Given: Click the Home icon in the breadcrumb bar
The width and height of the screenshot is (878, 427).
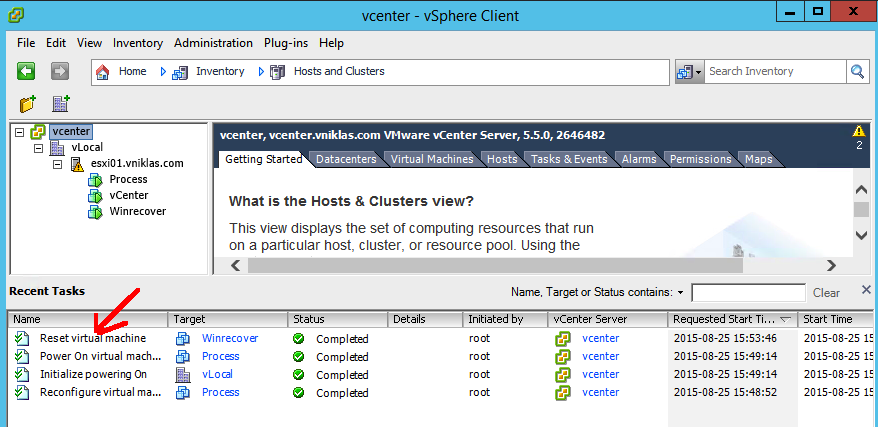Looking at the screenshot, I should (102, 72).
